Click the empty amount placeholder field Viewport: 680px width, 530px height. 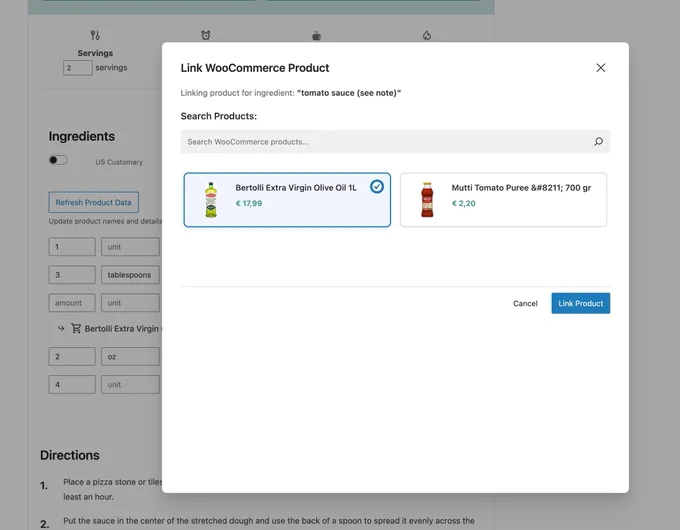click(x=72, y=303)
